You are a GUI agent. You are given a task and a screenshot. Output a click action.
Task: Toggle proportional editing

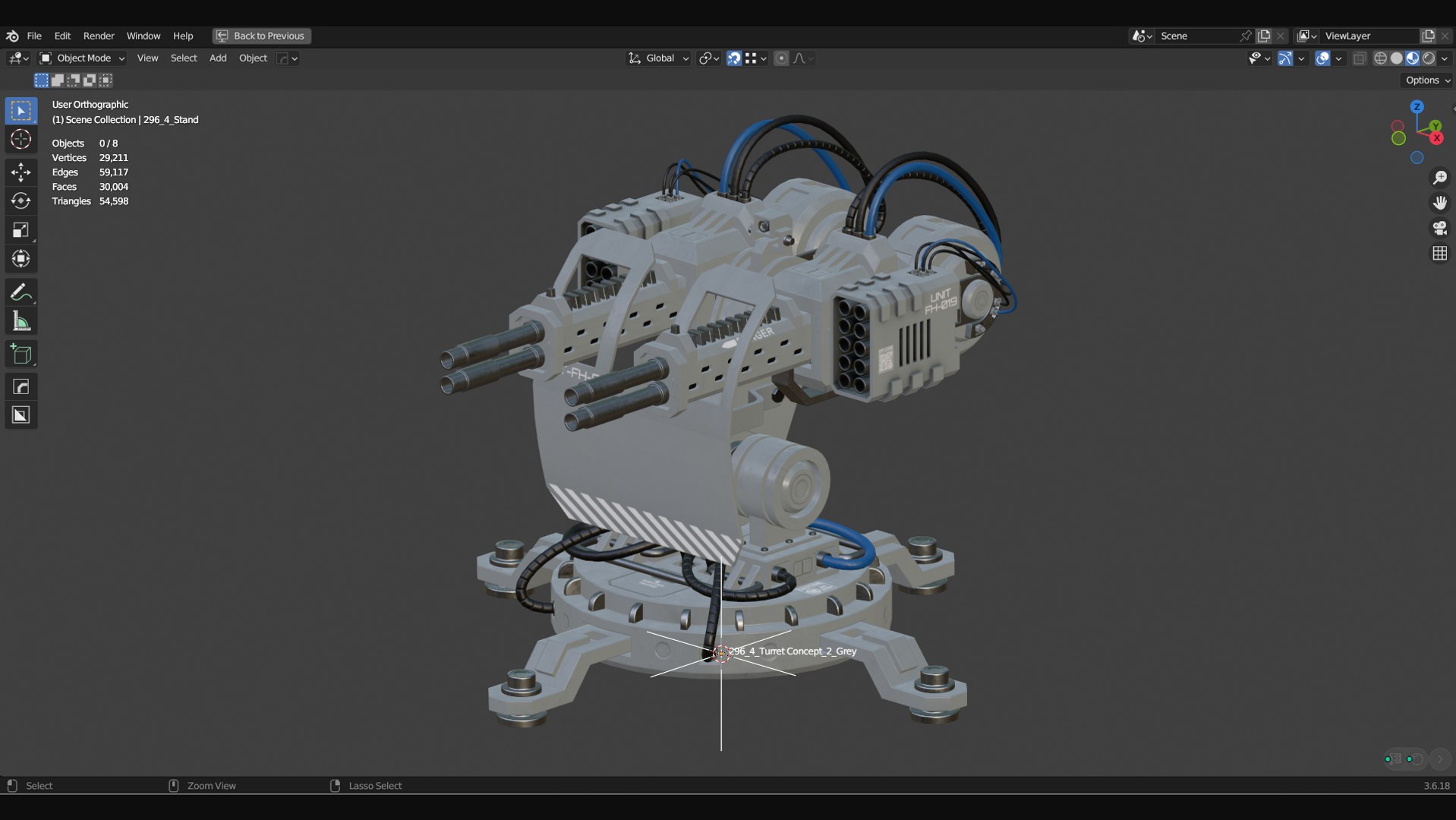(781, 58)
